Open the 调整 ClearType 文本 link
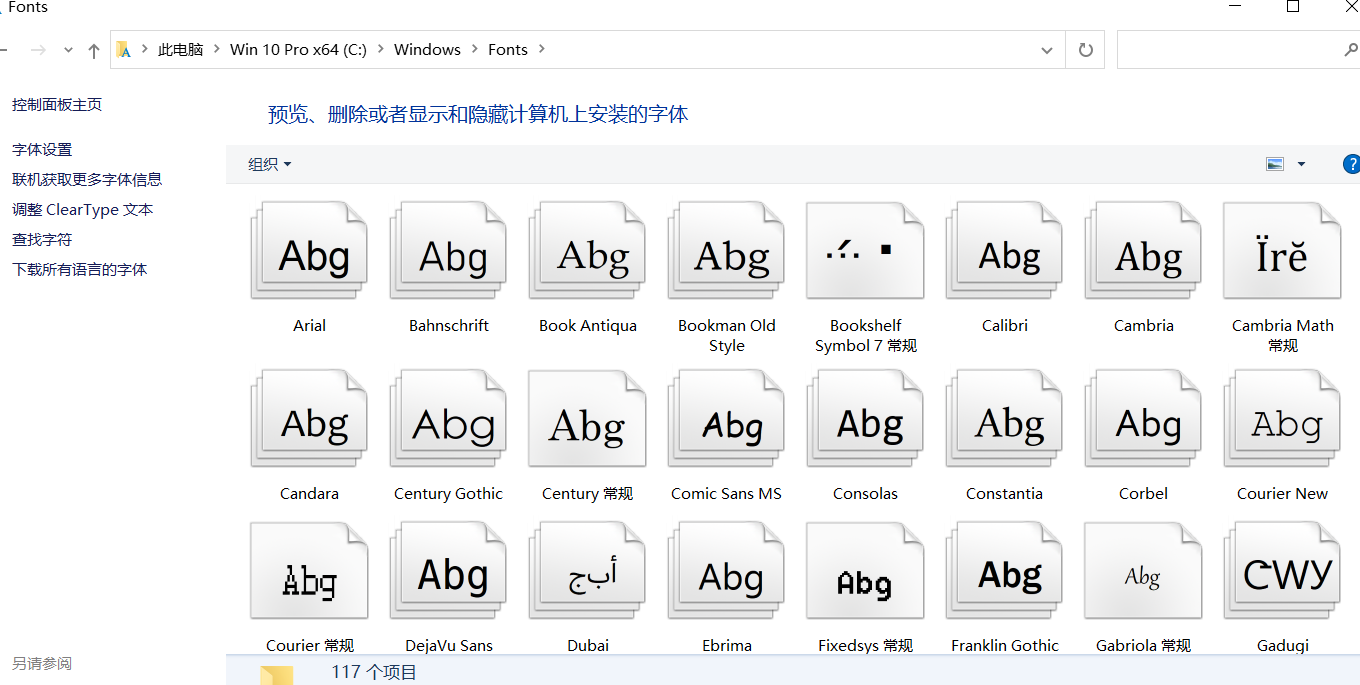 point(82,209)
